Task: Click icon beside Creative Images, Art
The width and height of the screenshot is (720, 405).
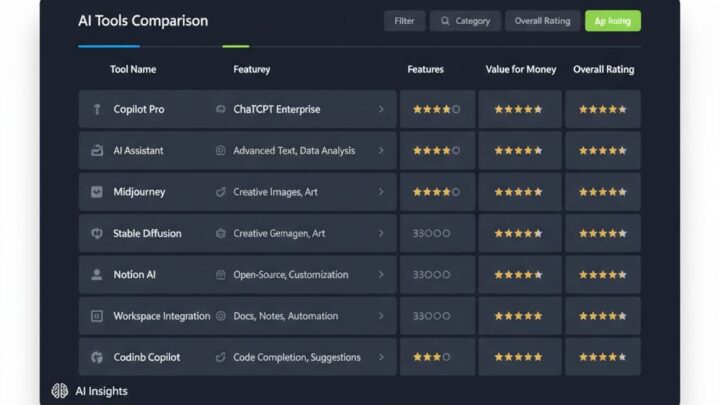Action: pyautogui.click(x=221, y=192)
